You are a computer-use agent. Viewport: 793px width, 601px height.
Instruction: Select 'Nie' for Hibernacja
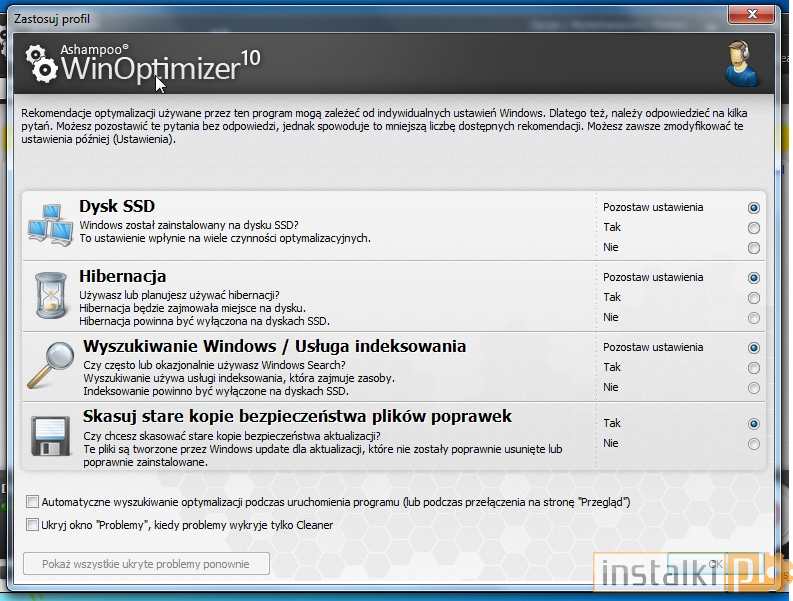coord(754,318)
